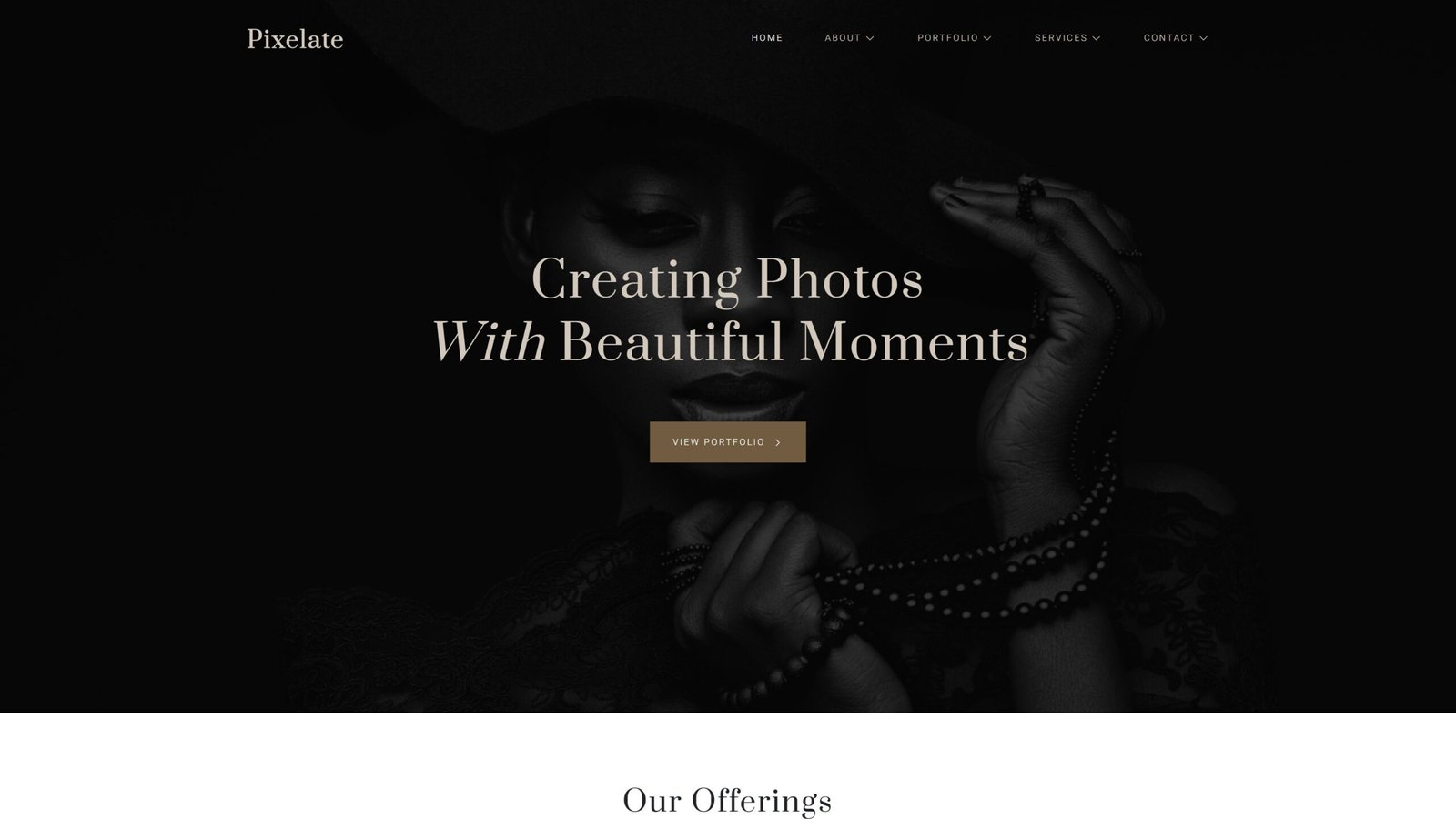
Task: Click the 'Our Offerings' section heading
Action: point(727,801)
